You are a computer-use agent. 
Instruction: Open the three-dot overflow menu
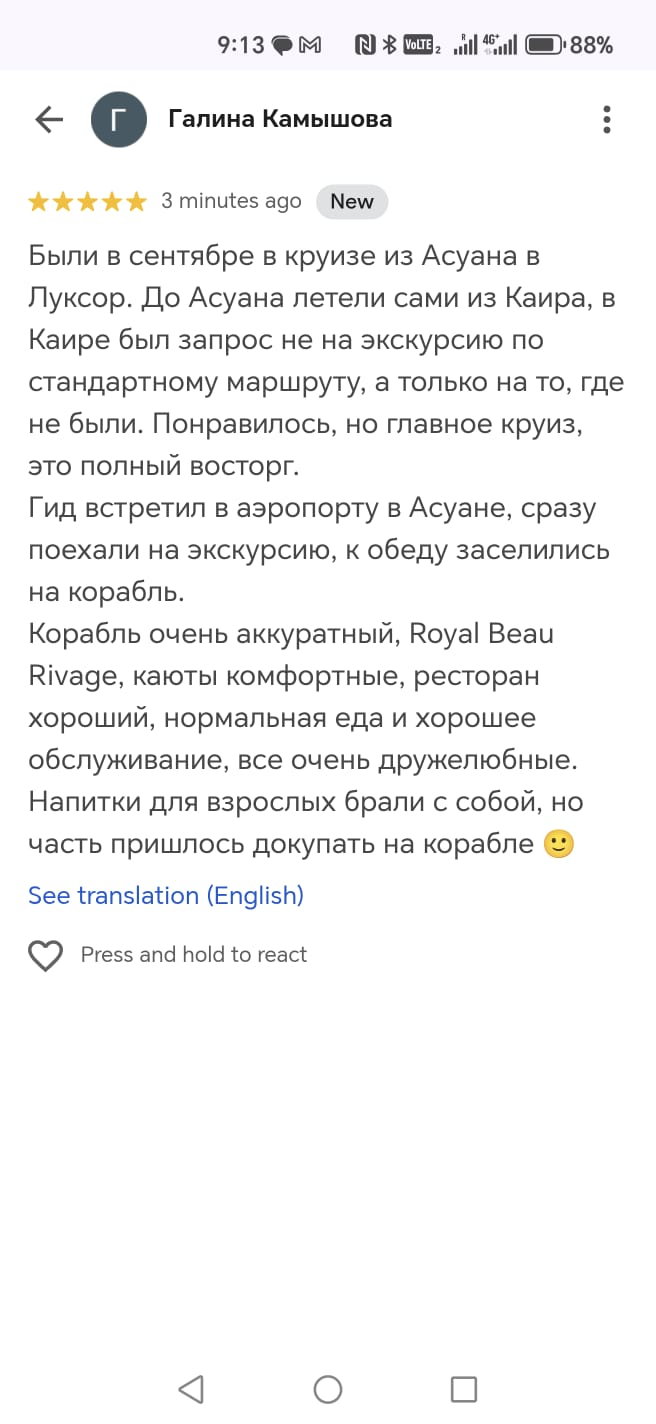coord(606,118)
